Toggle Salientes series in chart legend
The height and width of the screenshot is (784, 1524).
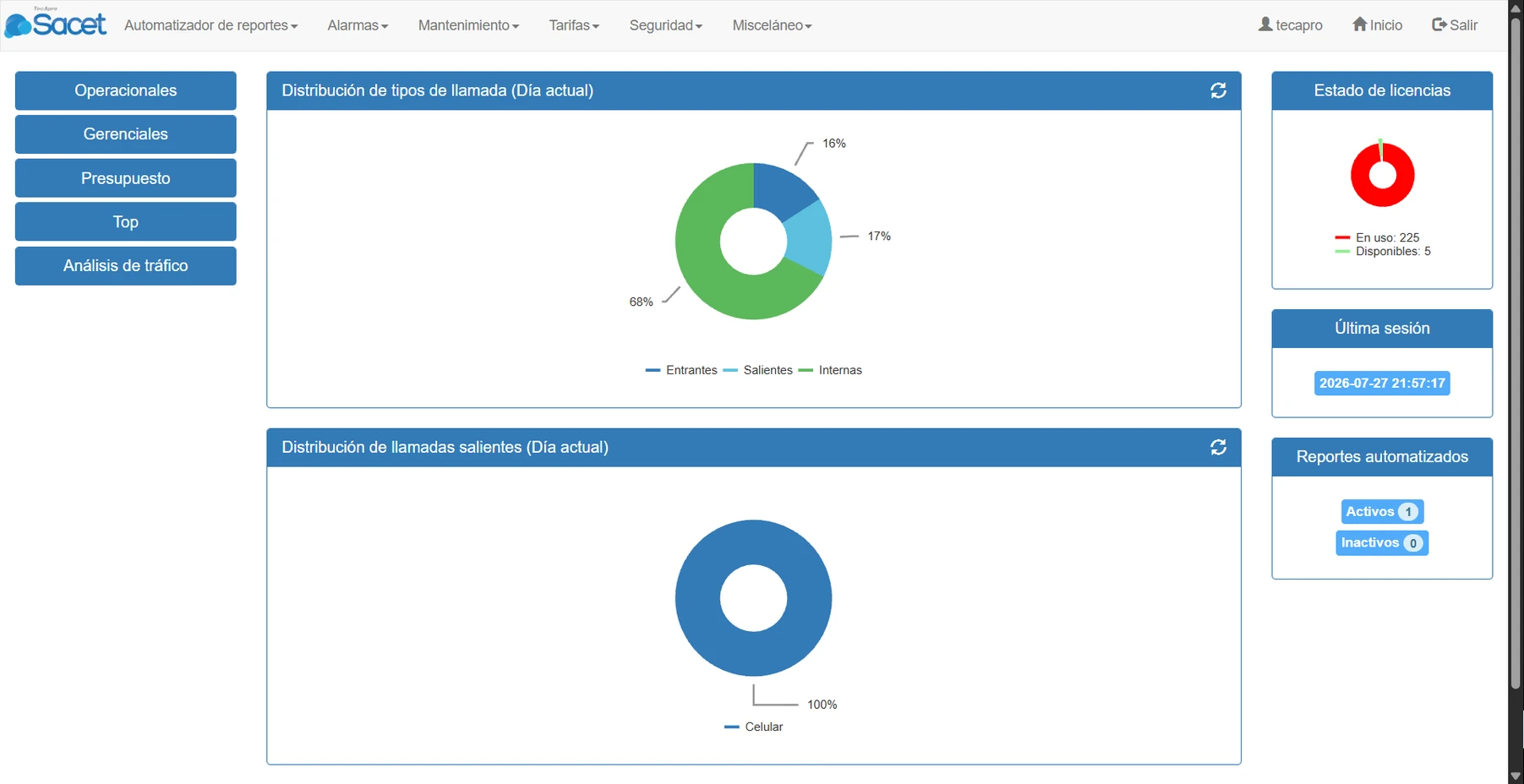pos(758,370)
